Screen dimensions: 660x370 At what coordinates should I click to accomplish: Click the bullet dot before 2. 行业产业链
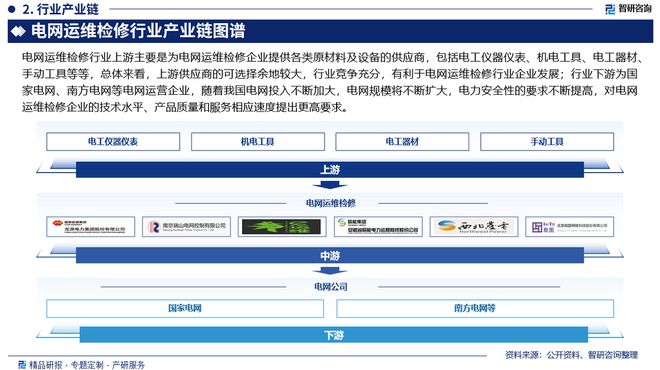[11, 9]
